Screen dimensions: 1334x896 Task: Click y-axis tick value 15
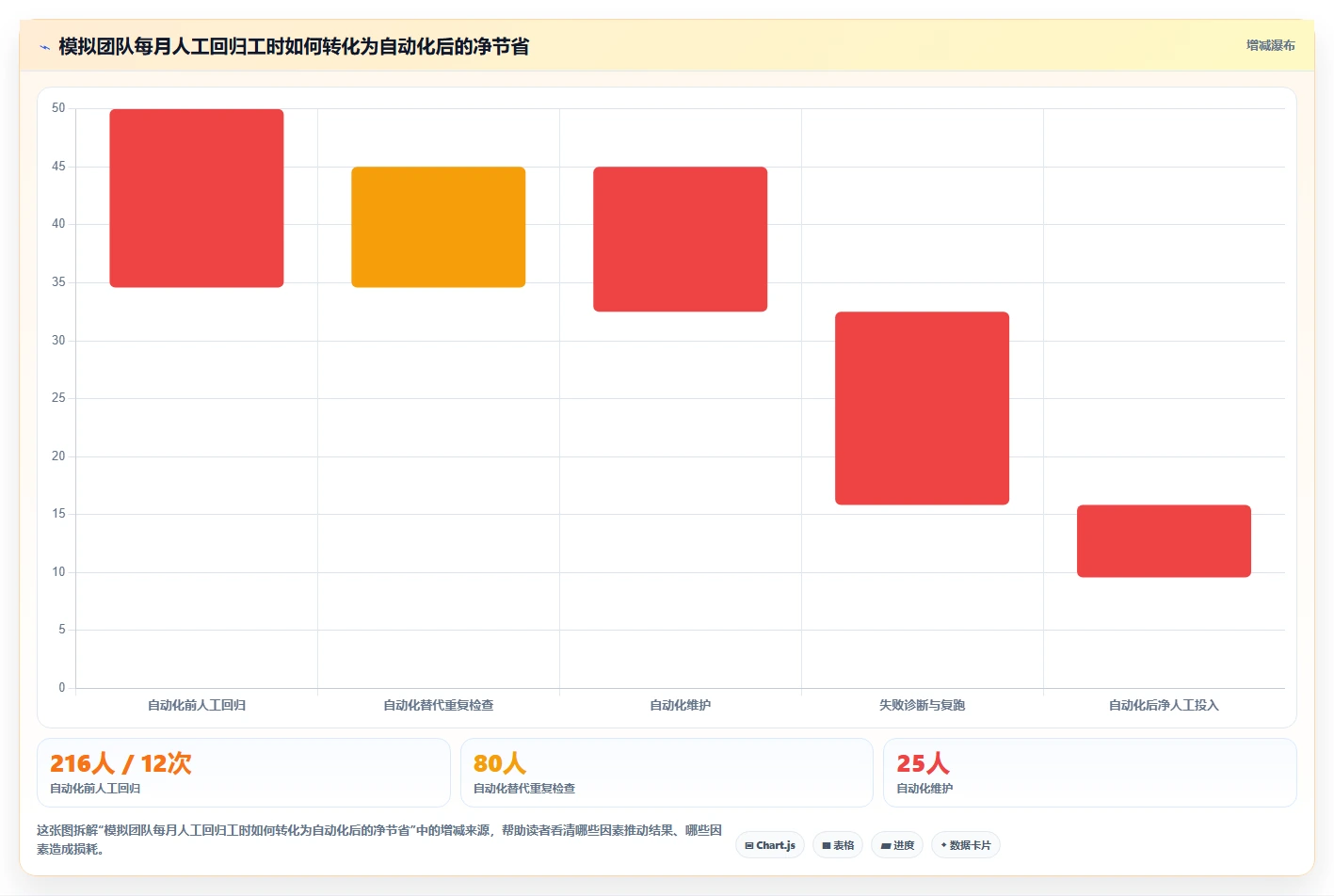pos(58,514)
